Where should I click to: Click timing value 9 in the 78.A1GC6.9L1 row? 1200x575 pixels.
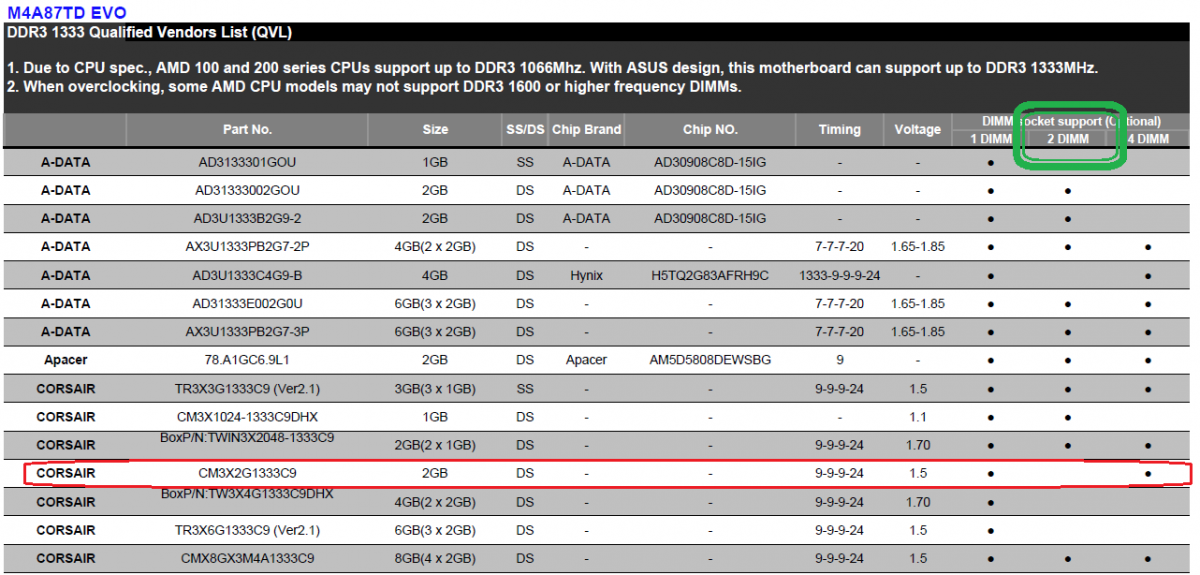pyautogui.click(x=840, y=360)
